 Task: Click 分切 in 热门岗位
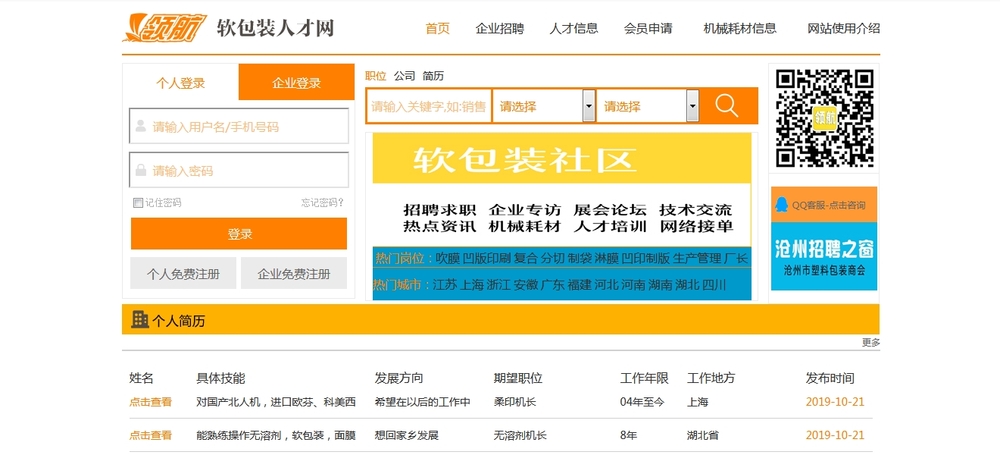point(553,258)
